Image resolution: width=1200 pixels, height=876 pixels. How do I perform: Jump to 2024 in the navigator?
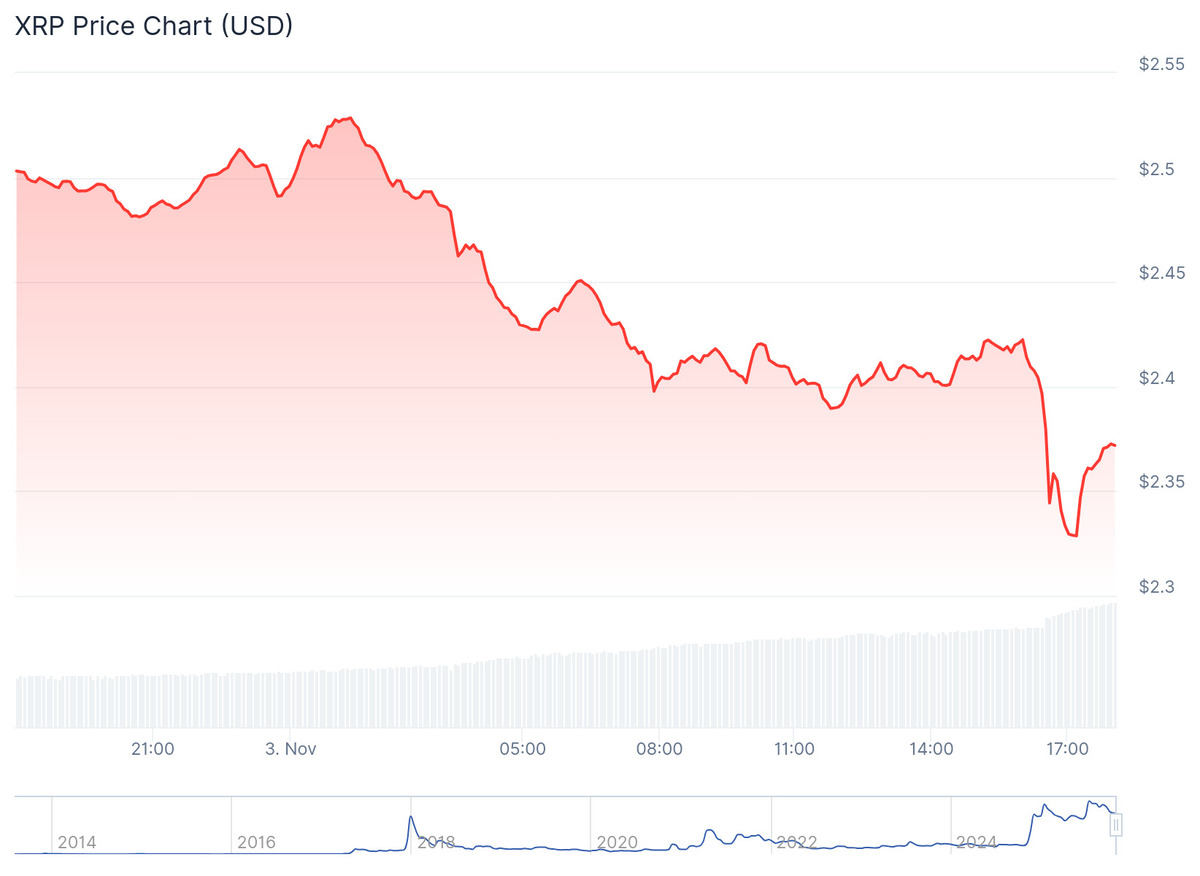(x=977, y=842)
